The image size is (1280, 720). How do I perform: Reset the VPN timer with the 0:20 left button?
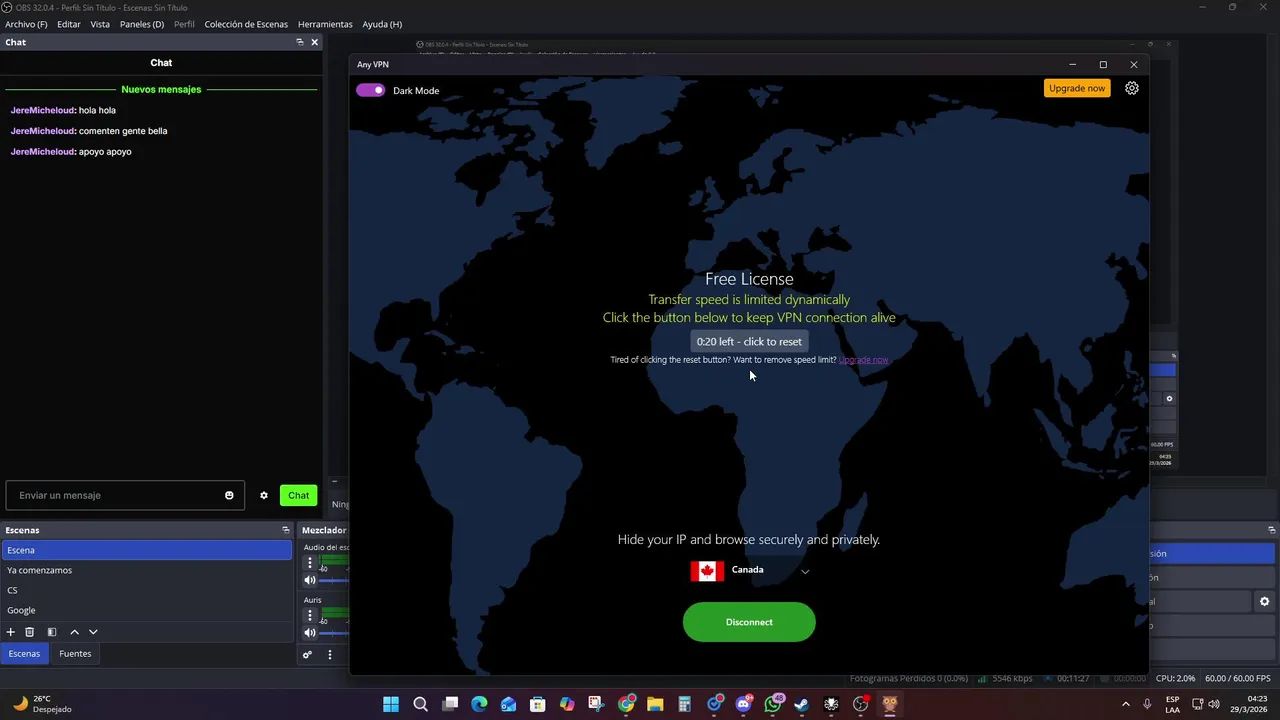pos(749,341)
